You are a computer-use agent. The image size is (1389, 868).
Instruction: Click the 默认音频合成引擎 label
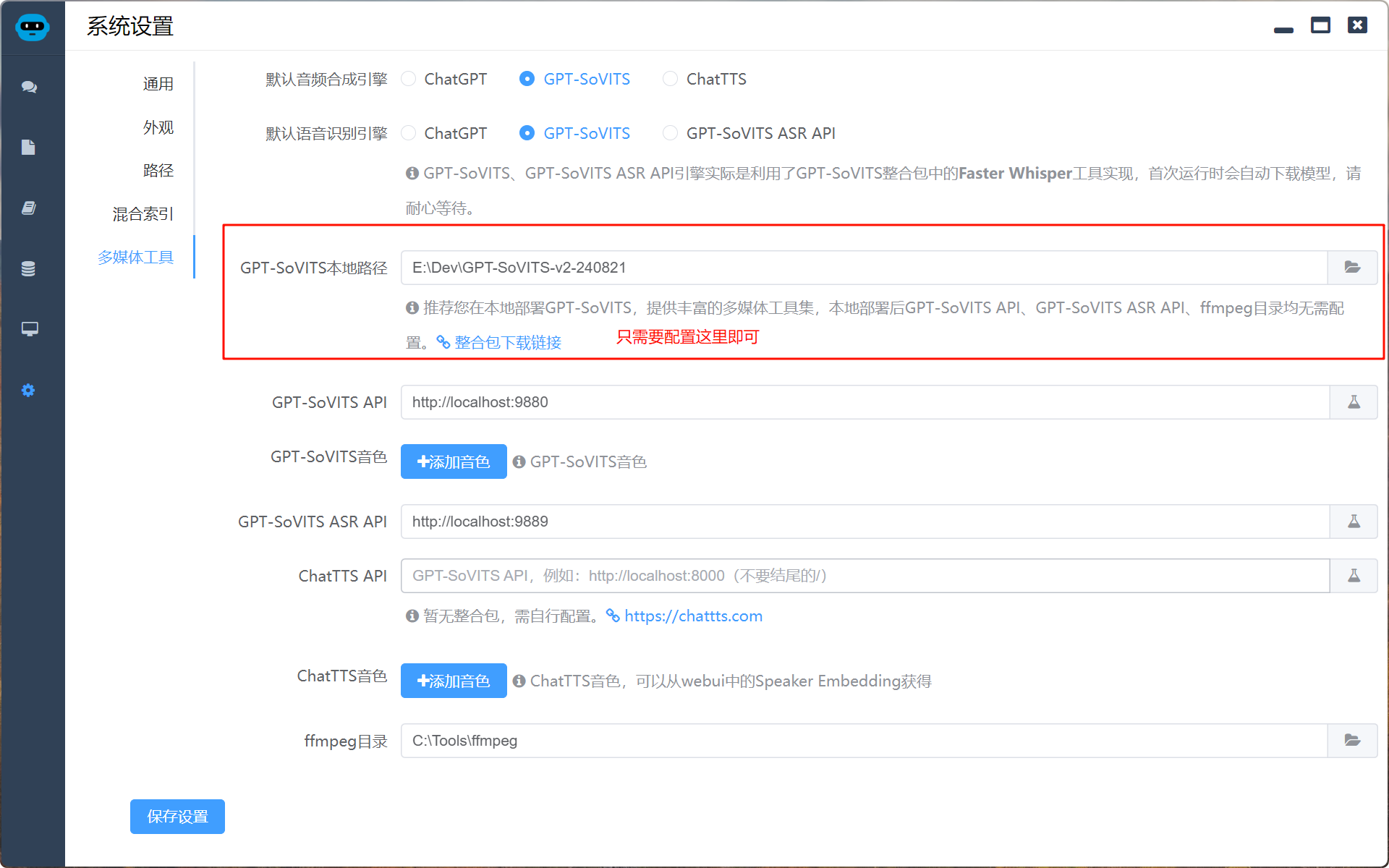326,80
